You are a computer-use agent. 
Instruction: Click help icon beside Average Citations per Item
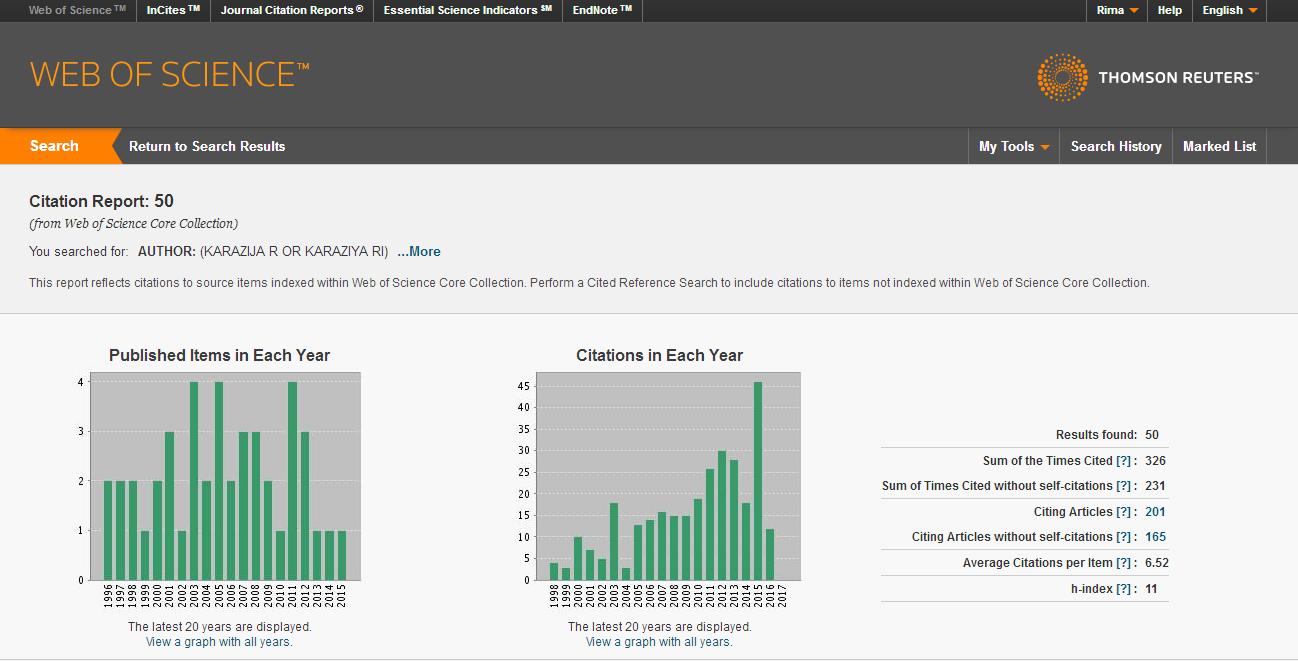pos(1124,563)
